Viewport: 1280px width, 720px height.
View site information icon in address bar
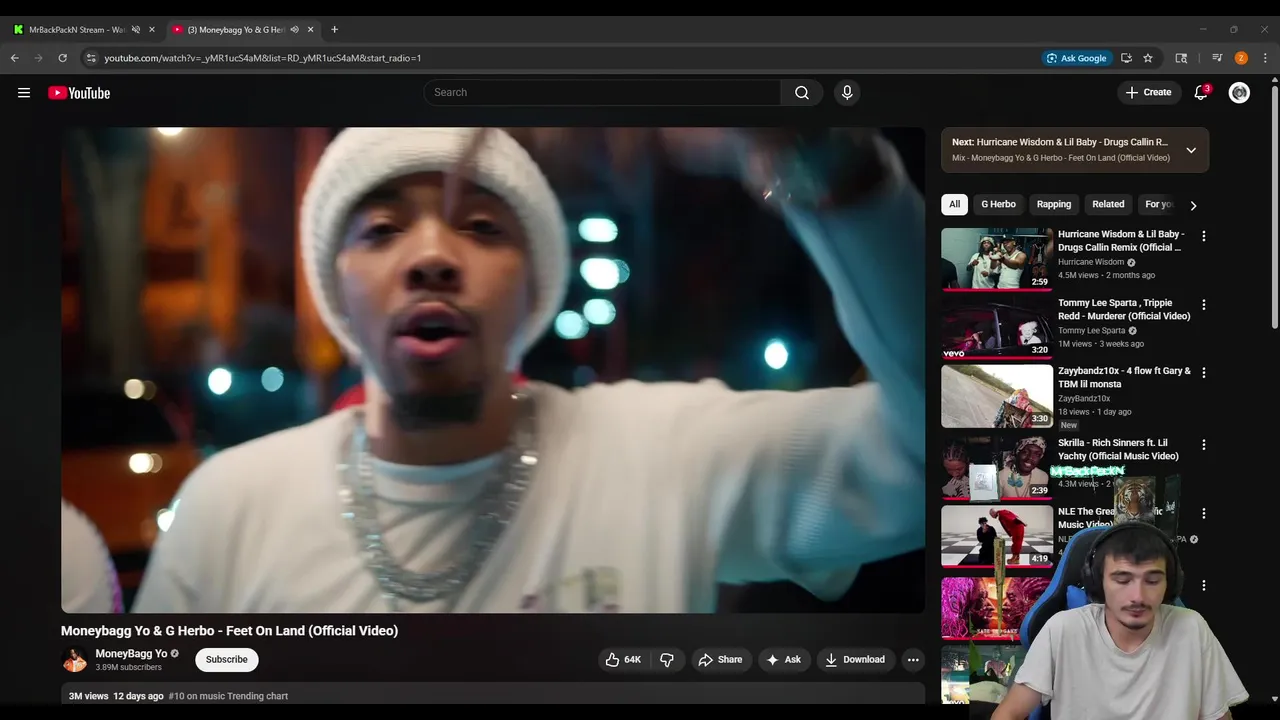click(x=90, y=58)
